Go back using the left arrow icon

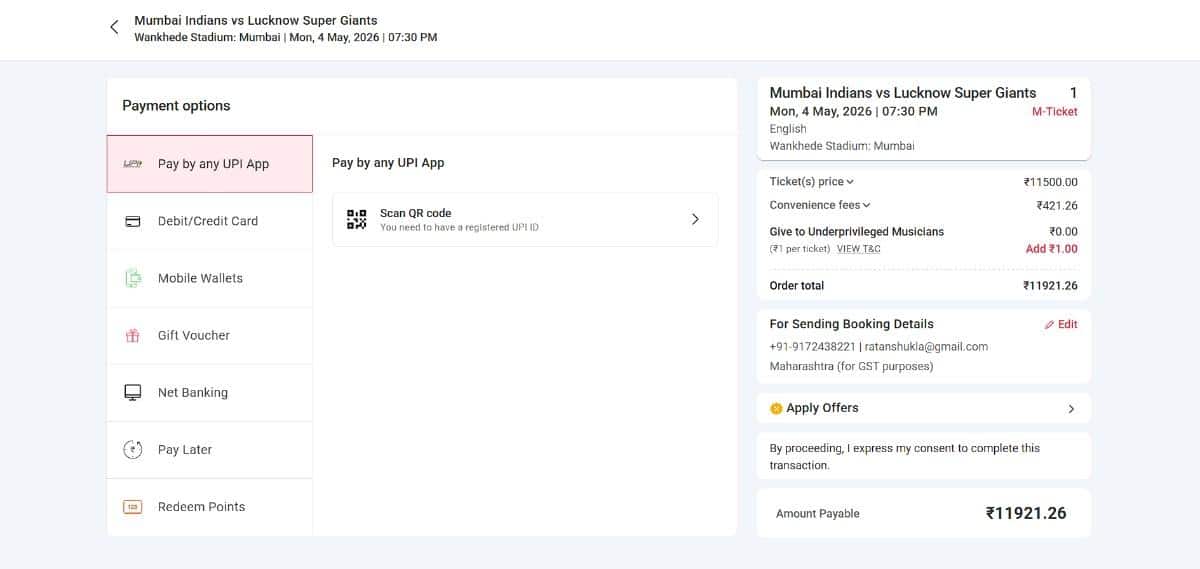coord(114,27)
